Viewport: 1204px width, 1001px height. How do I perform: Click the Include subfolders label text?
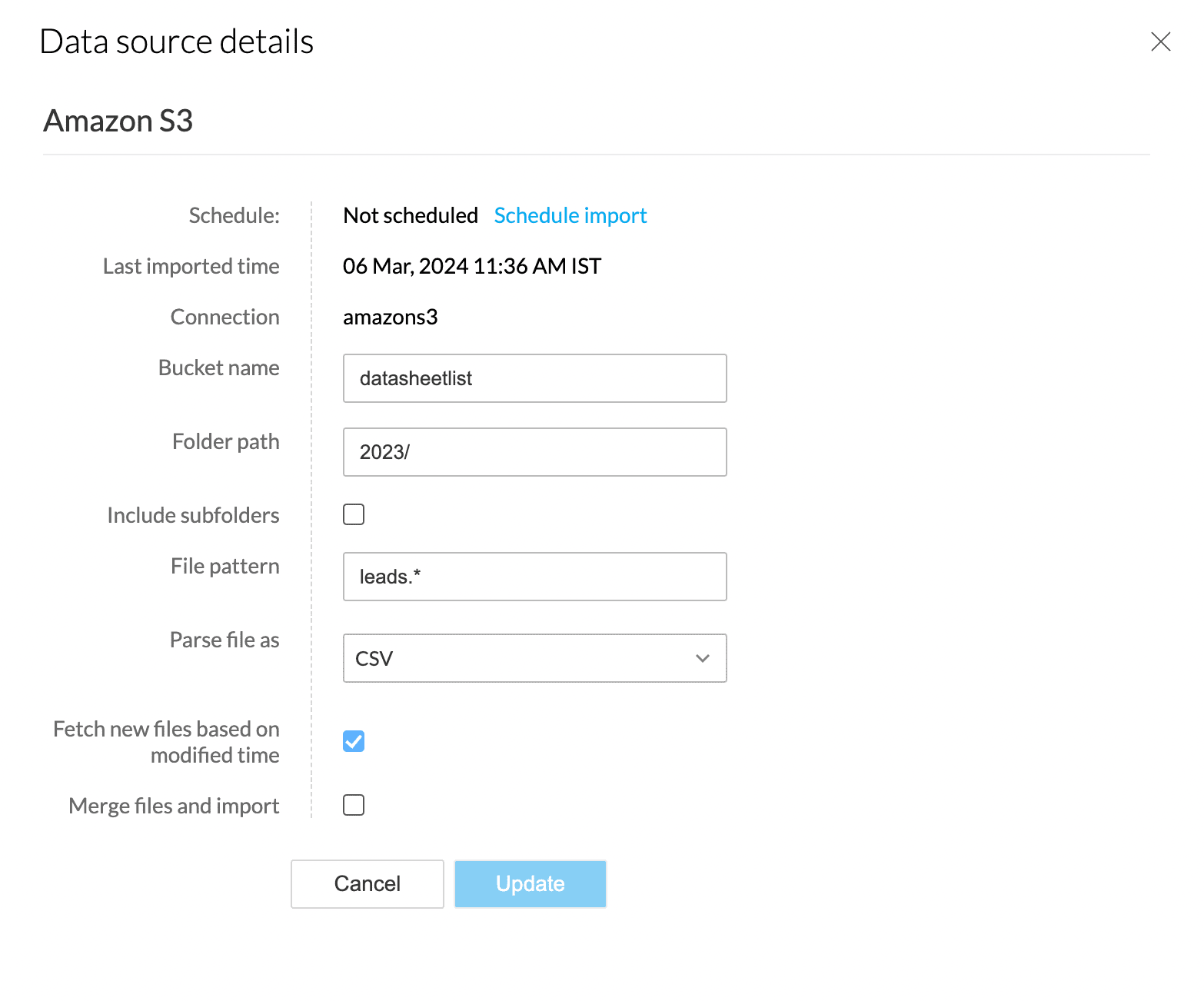tap(193, 515)
